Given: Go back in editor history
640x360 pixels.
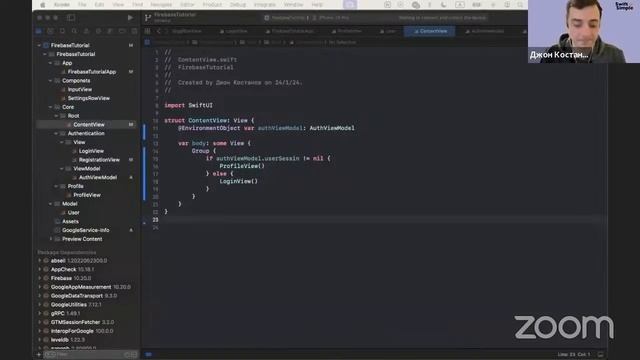Looking at the screenshot, I should [x=159, y=31].
